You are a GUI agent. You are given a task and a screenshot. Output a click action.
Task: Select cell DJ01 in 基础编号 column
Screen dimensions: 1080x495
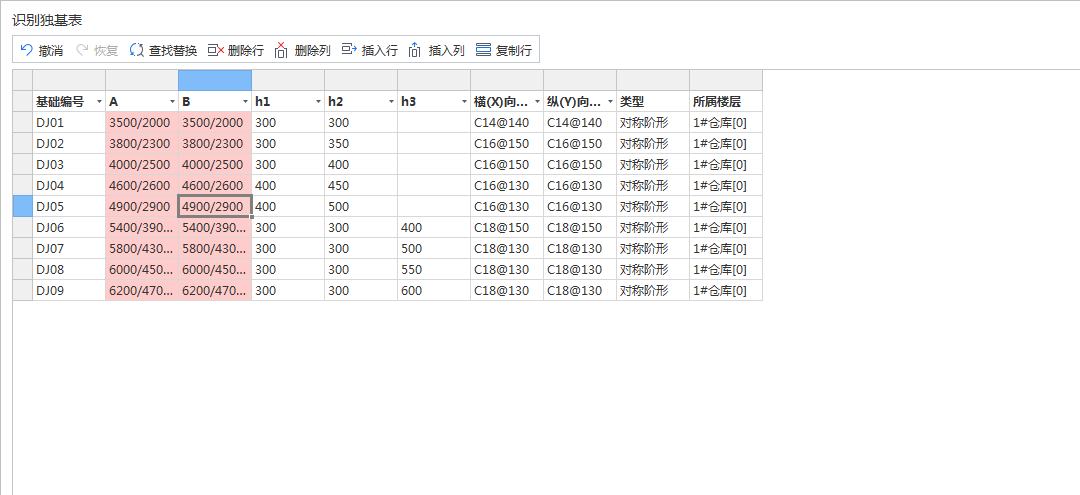point(69,123)
